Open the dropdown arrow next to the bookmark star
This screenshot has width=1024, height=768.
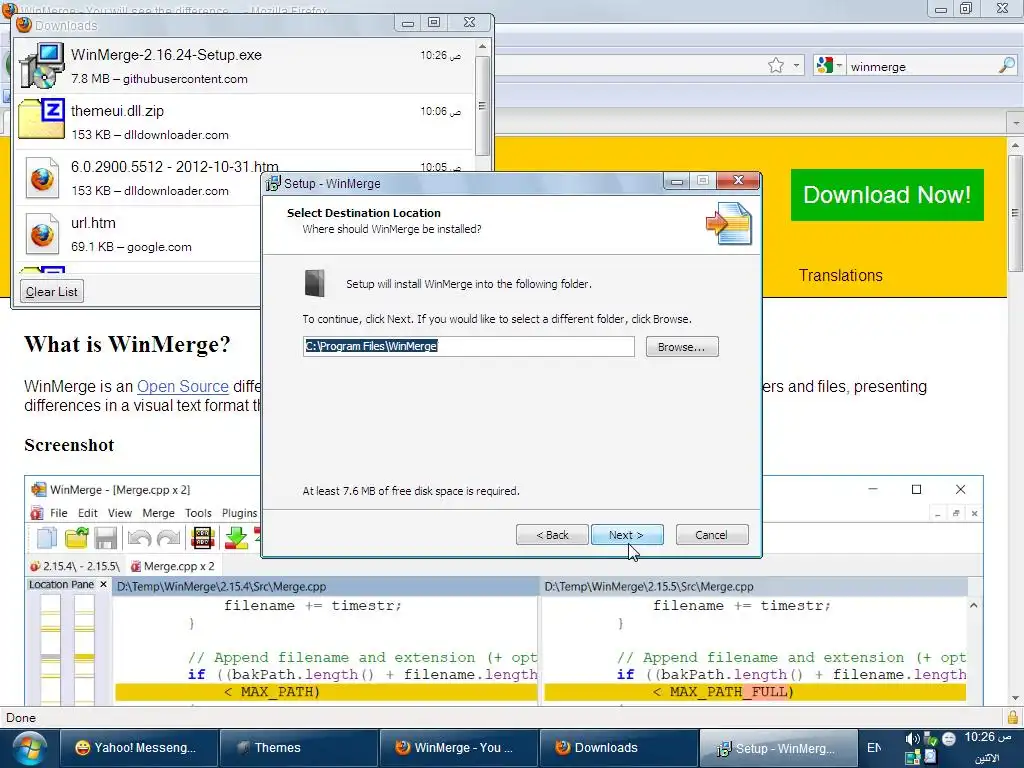796,65
